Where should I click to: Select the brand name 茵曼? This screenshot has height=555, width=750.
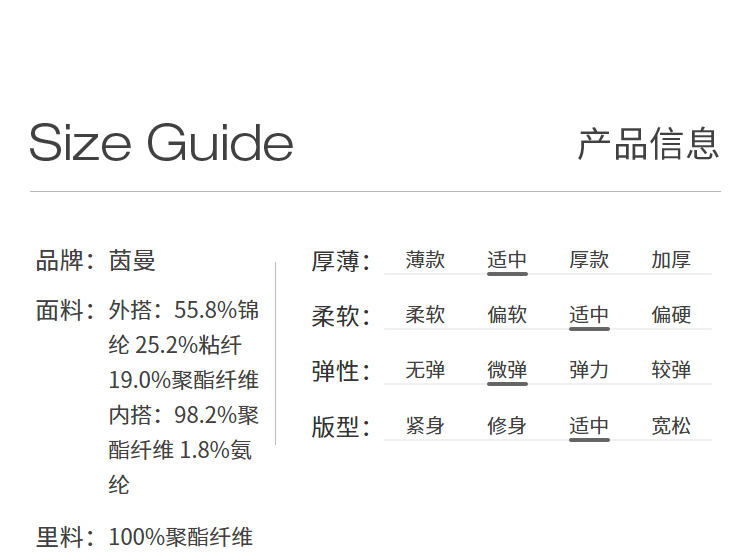[x=132, y=261]
